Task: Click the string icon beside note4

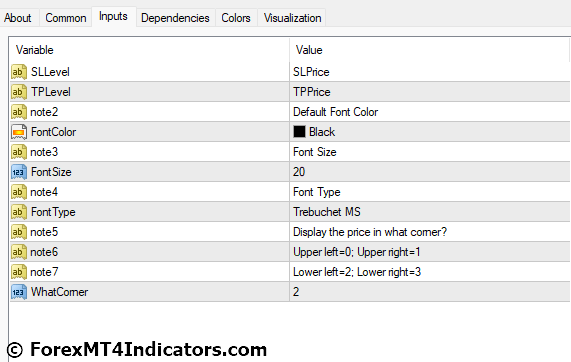Action: pos(19,192)
